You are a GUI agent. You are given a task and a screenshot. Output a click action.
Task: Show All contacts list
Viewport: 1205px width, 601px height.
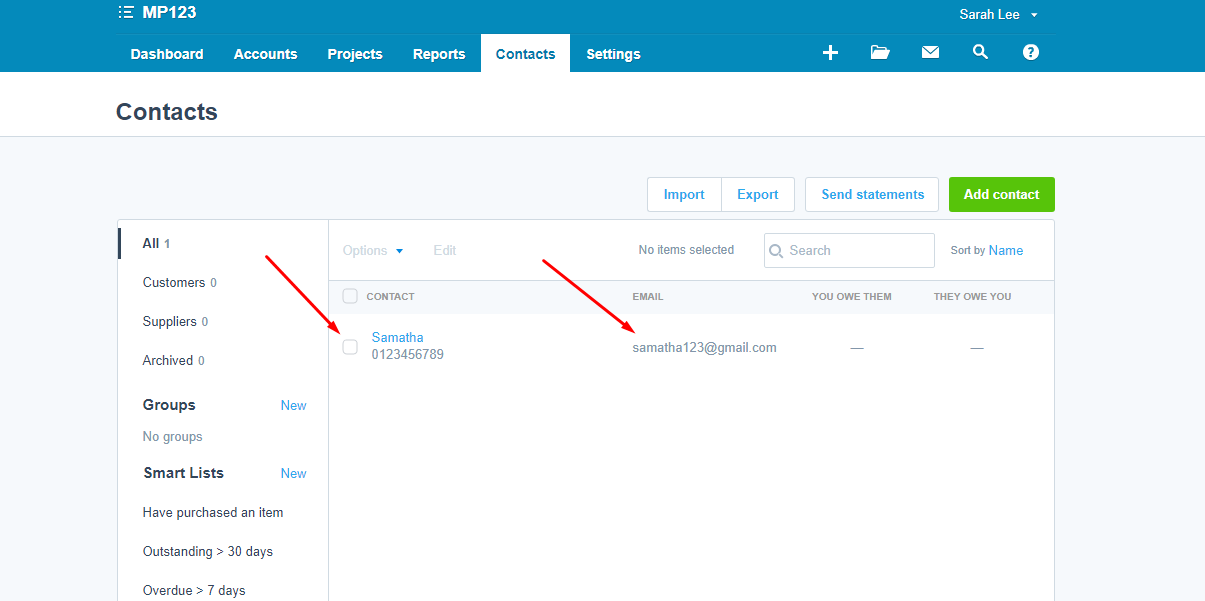point(156,243)
